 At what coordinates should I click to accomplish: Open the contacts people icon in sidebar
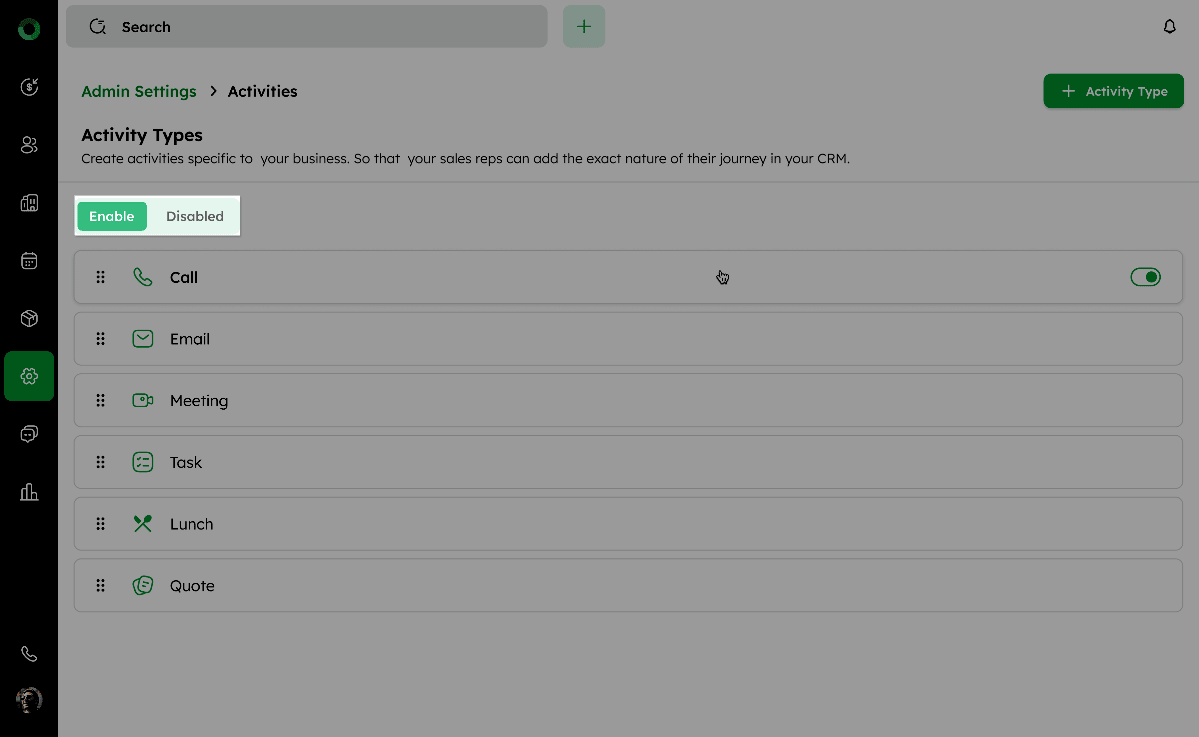click(29, 145)
